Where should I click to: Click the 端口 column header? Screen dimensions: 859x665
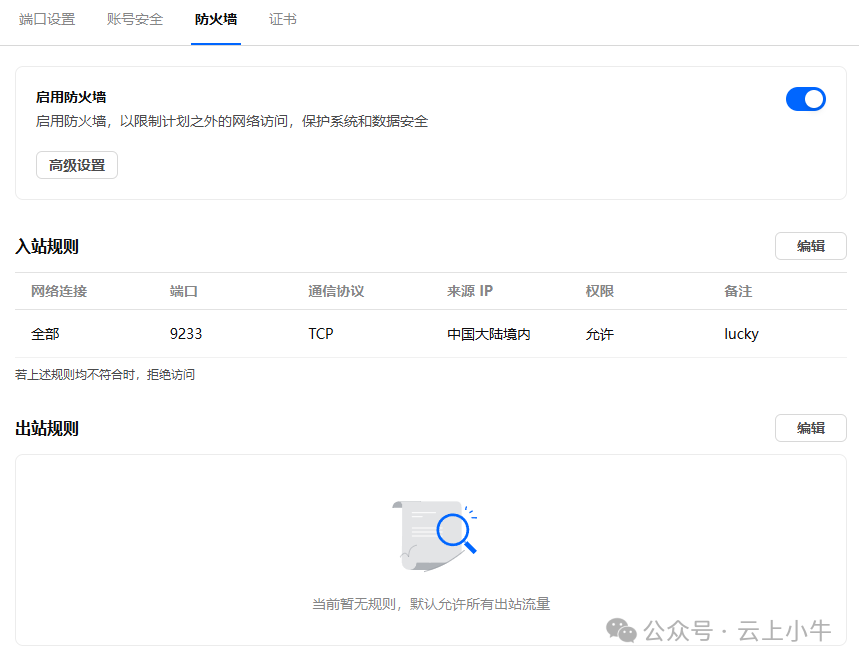click(x=184, y=291)
